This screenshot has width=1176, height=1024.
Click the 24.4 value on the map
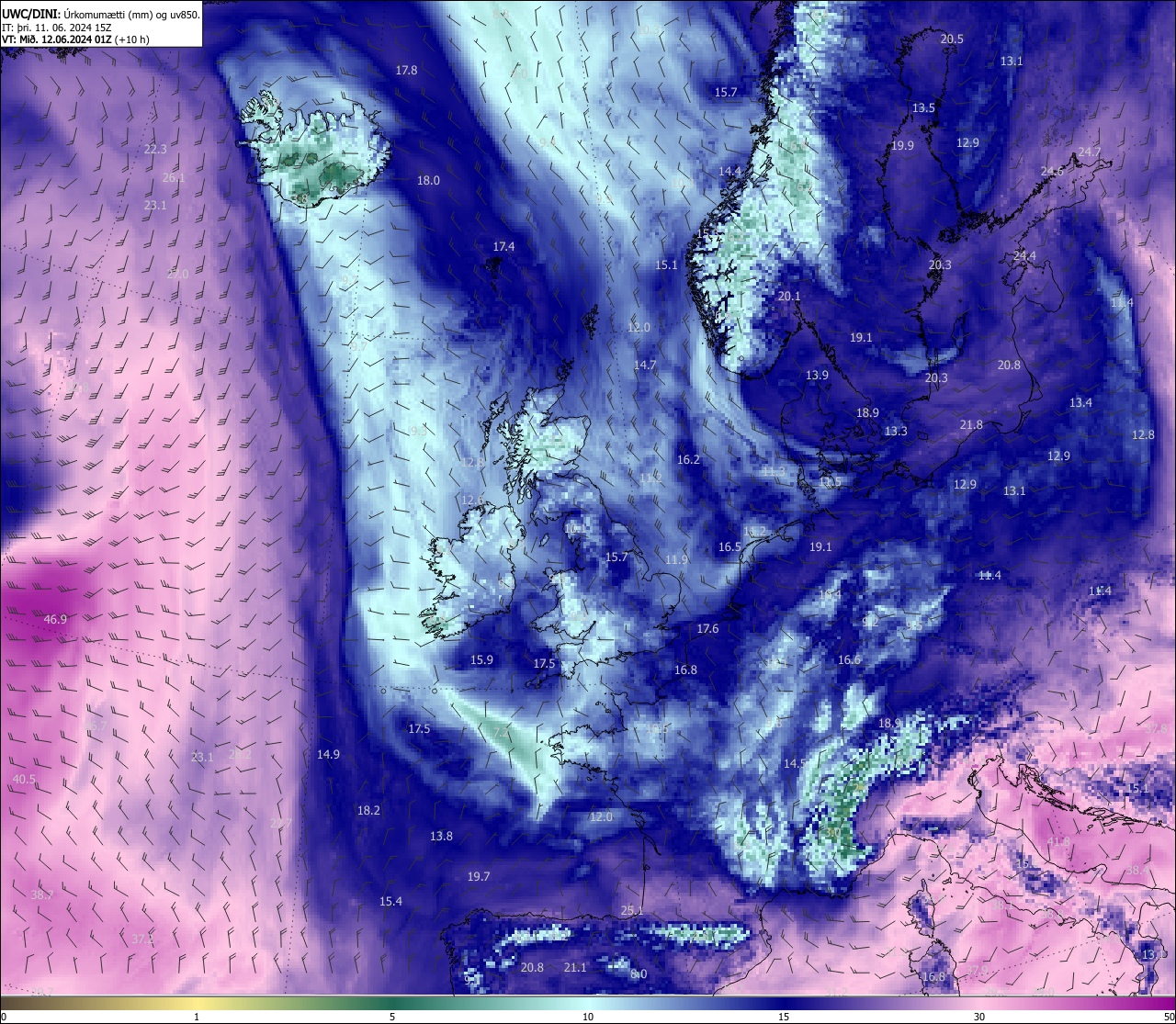1024,256
